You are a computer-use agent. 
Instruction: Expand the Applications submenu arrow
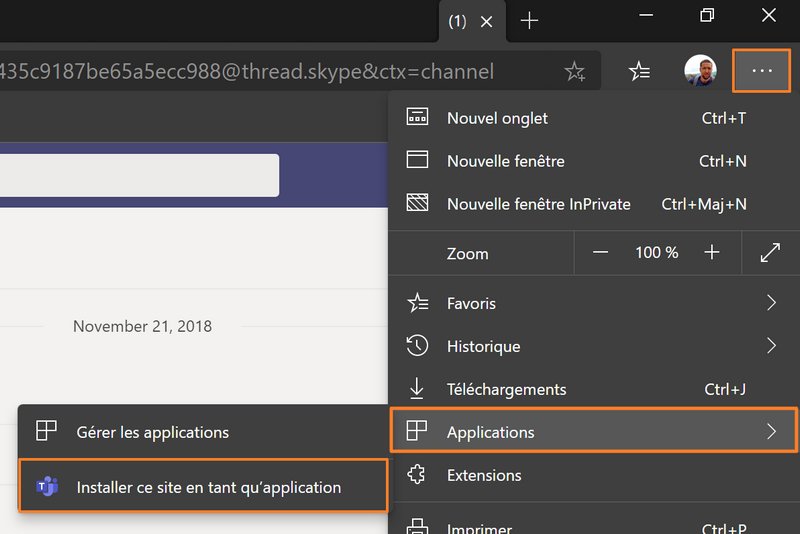771,432
